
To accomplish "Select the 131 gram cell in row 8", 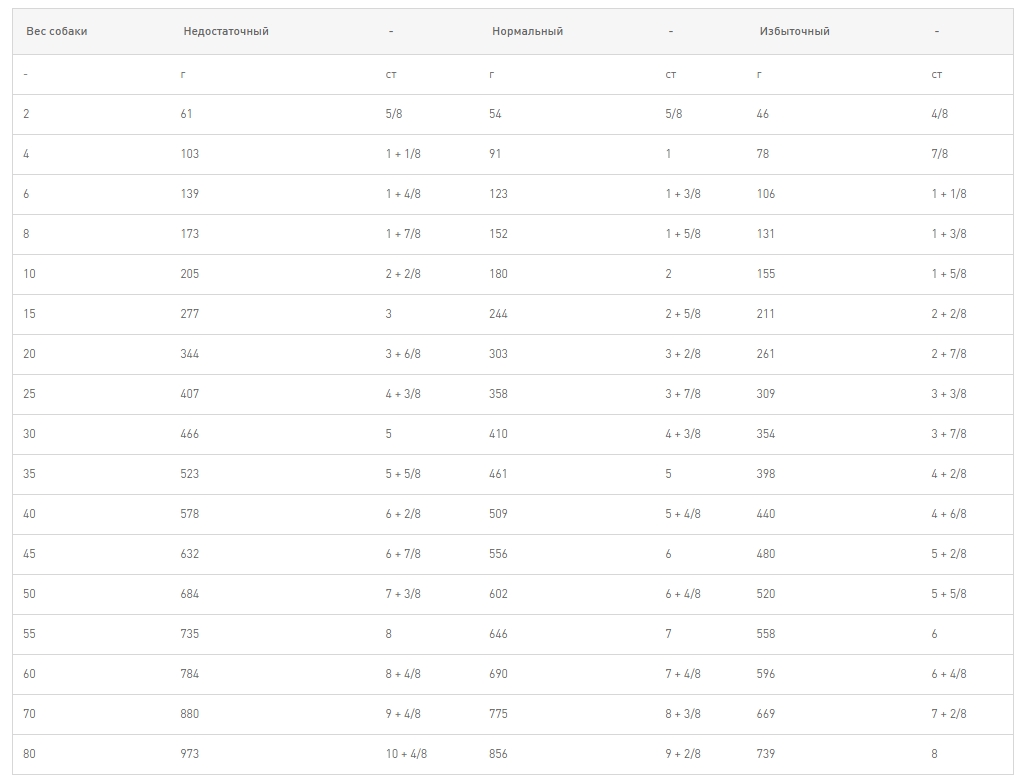I will 765,234.
